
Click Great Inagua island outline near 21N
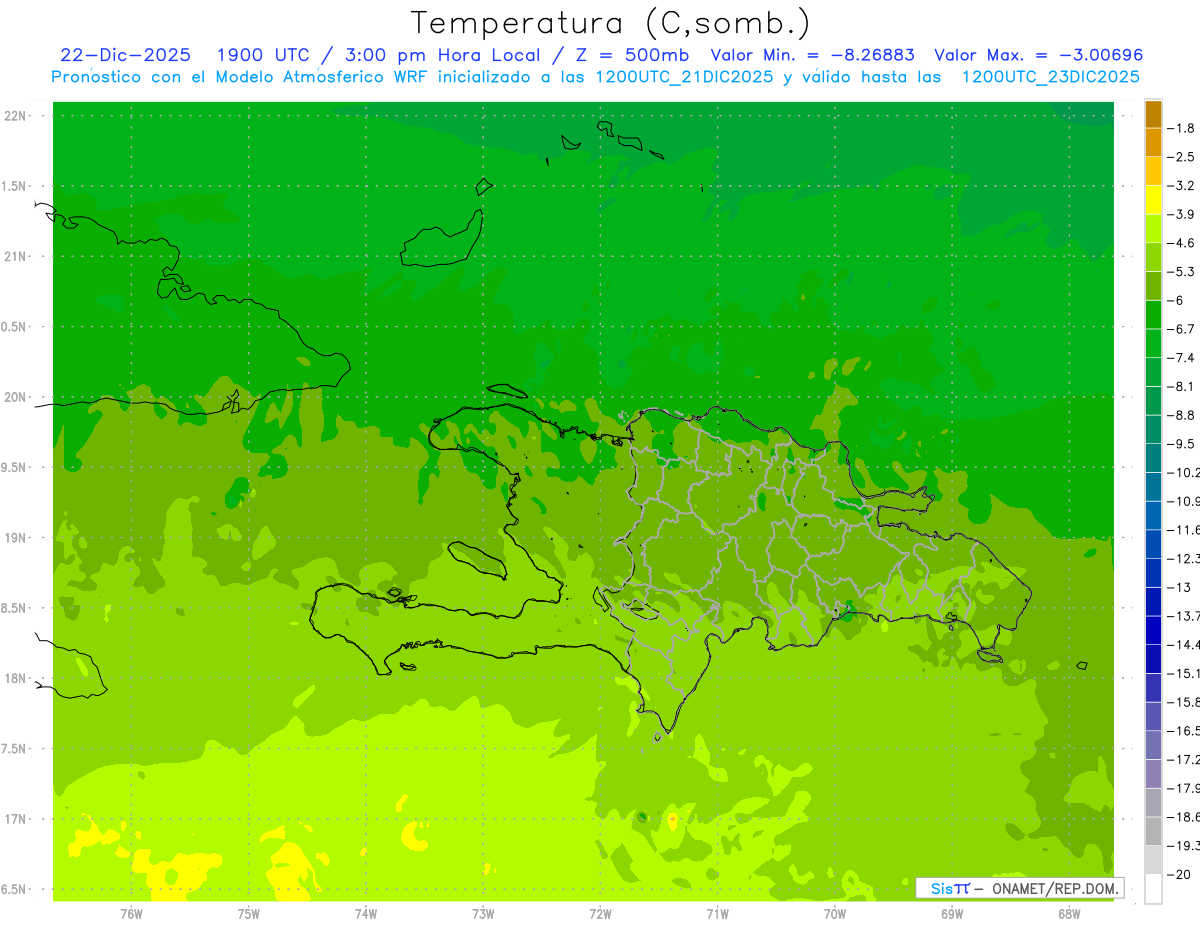(441, 238)
